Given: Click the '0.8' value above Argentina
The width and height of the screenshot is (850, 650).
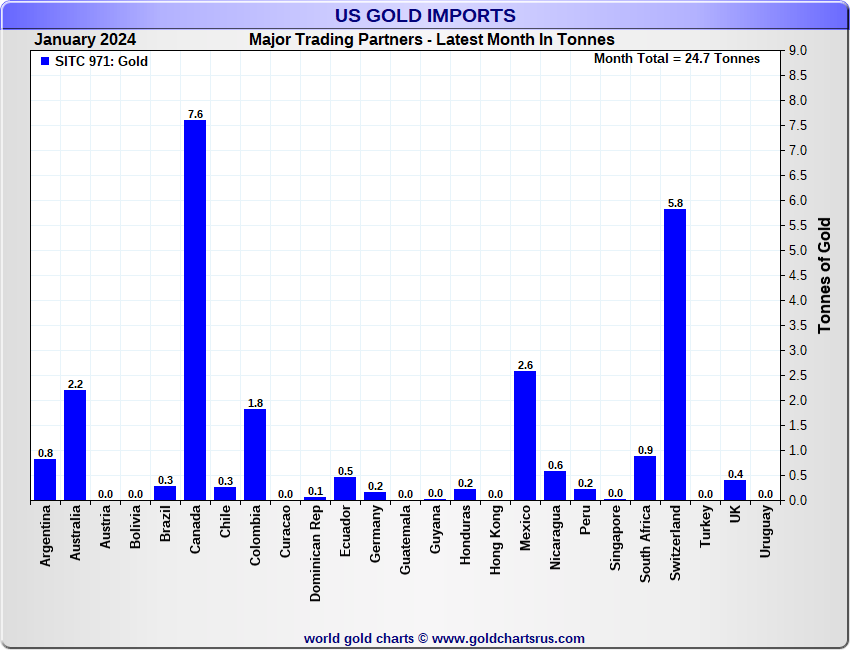Looking at the screenshot, I should coord(46,453).
